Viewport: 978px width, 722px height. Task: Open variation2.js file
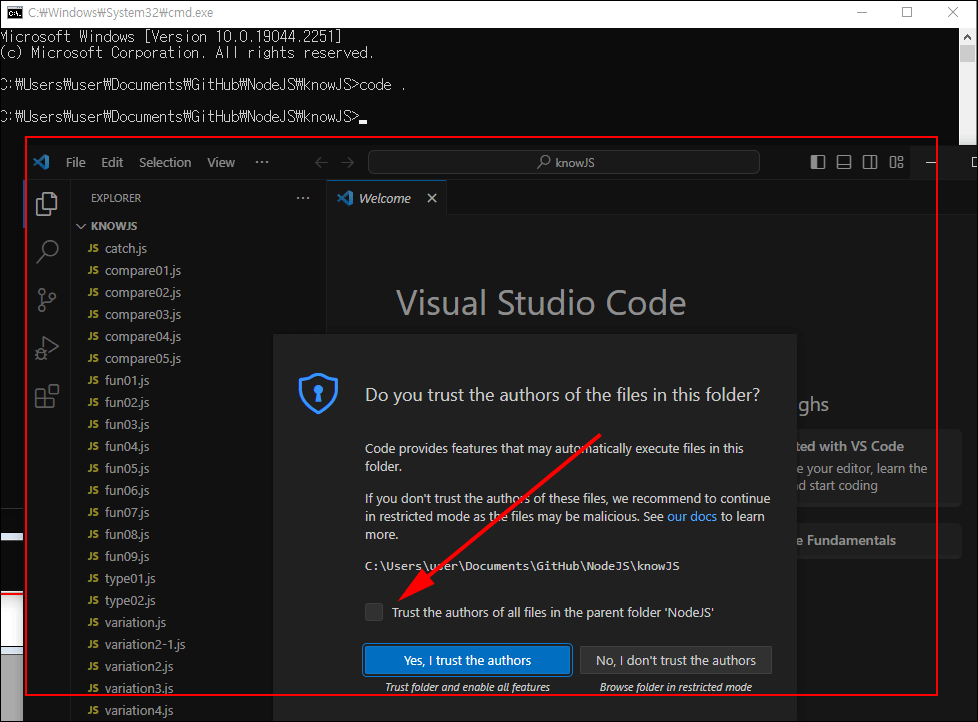point(138,667)
